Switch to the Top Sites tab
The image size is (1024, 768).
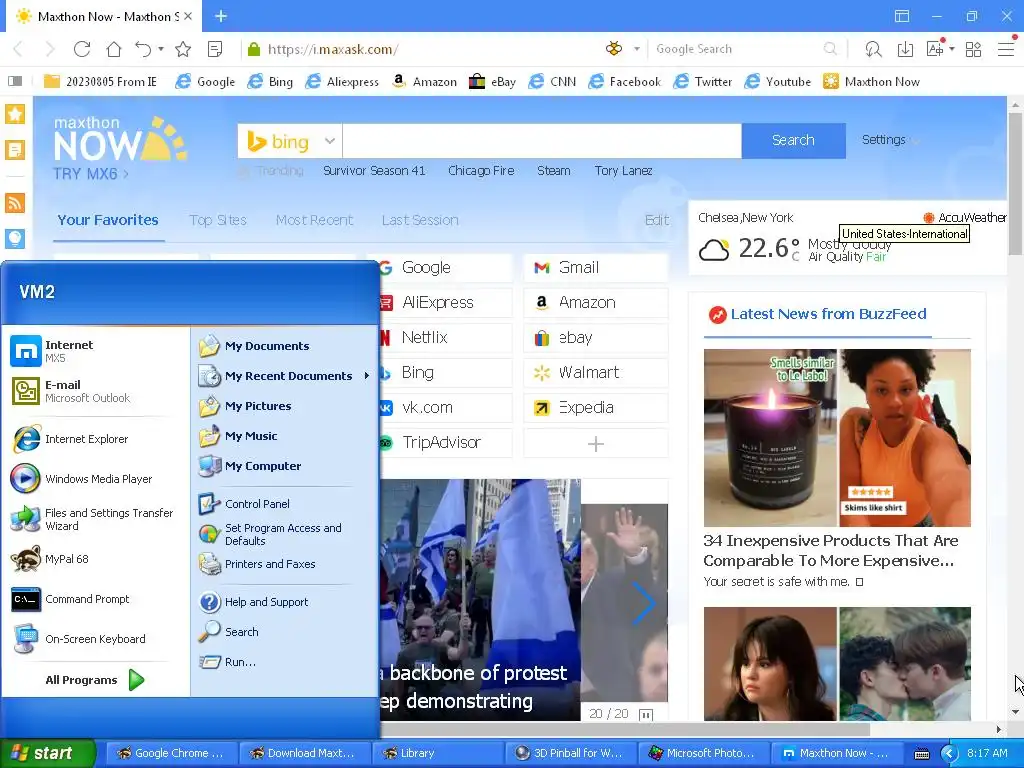point(218,220)
